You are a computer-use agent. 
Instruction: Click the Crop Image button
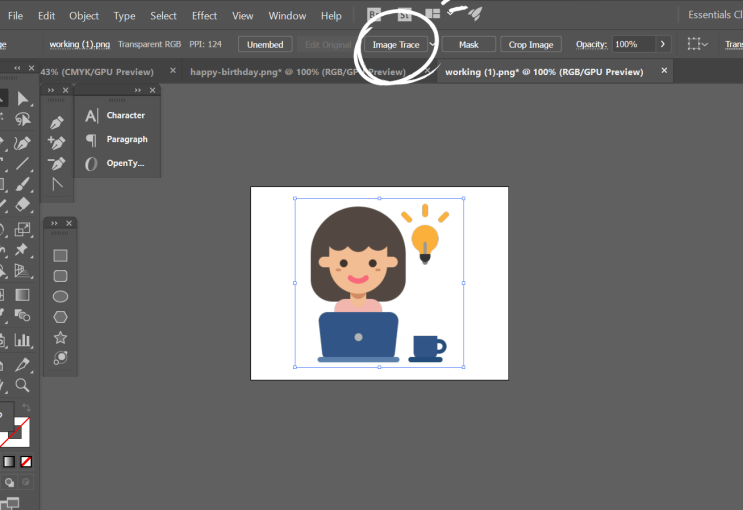pos(531,45)
